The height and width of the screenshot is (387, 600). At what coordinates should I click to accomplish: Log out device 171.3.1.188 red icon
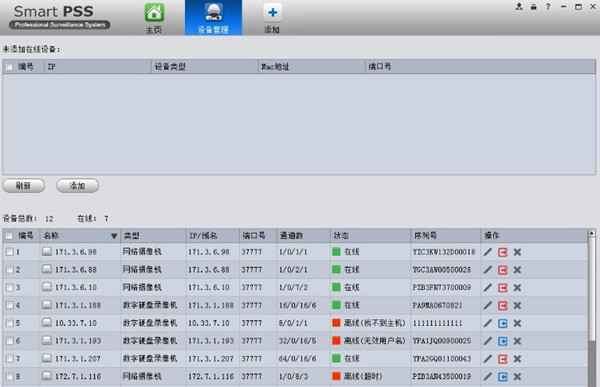click(503, 305)
